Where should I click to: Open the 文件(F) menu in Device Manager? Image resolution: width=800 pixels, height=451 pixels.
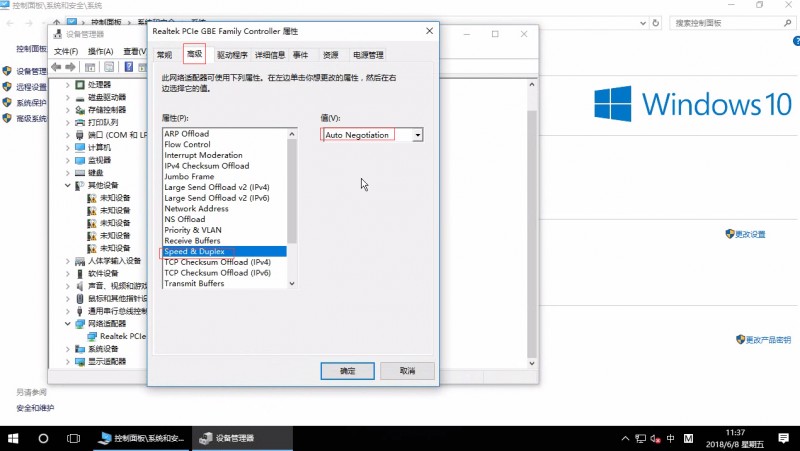pyautogui.click(x=66, y=52)
